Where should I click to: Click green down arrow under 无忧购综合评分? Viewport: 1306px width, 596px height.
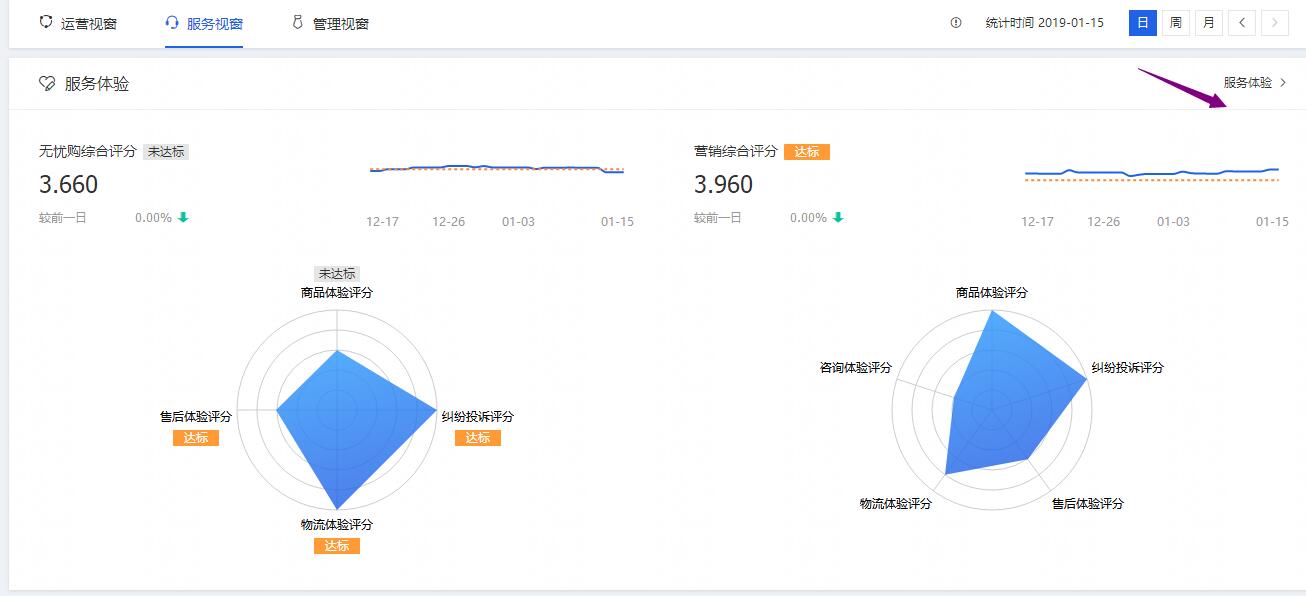[x=183, y=218]
